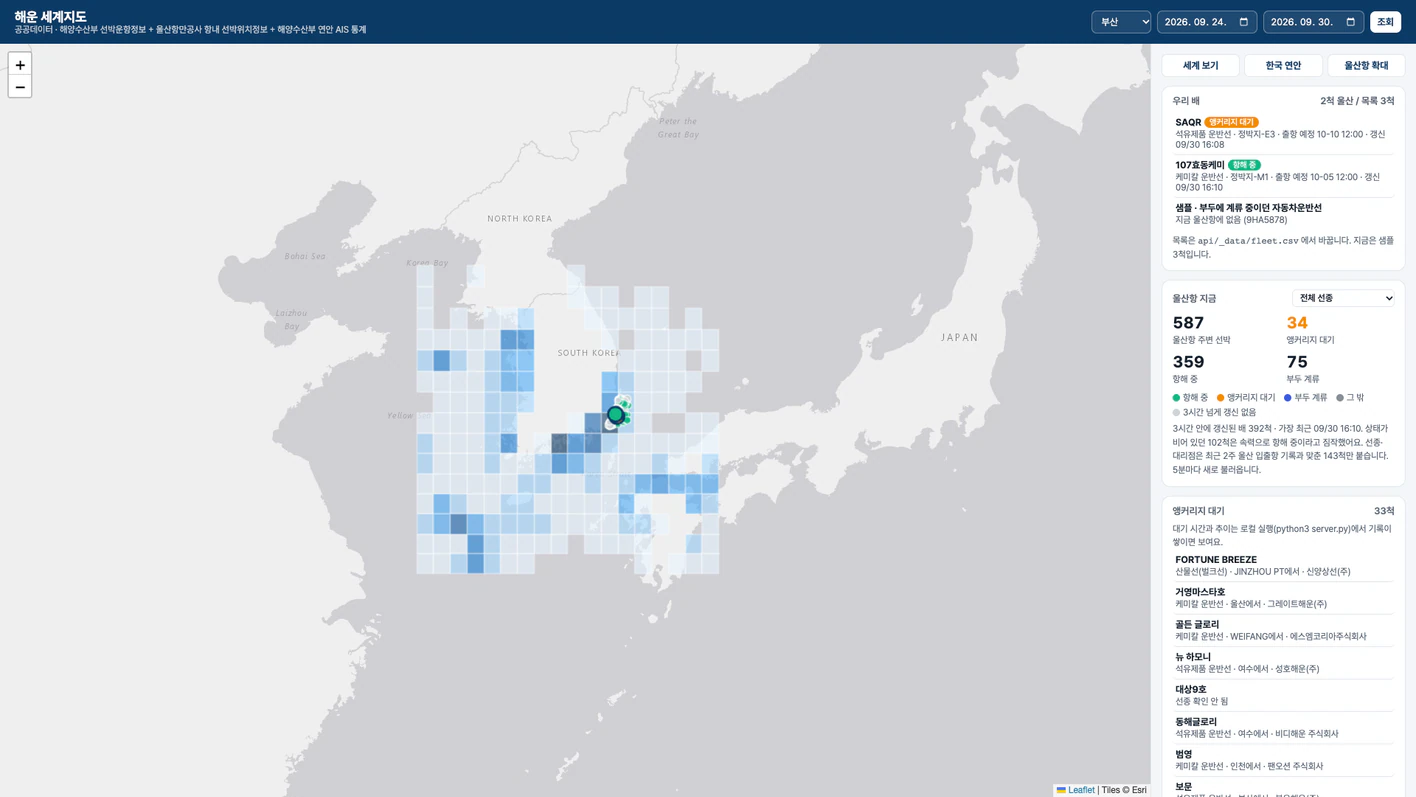Open the 범영 row in the anchorage list
The image size is (1416, 797).
[1283, 760]
